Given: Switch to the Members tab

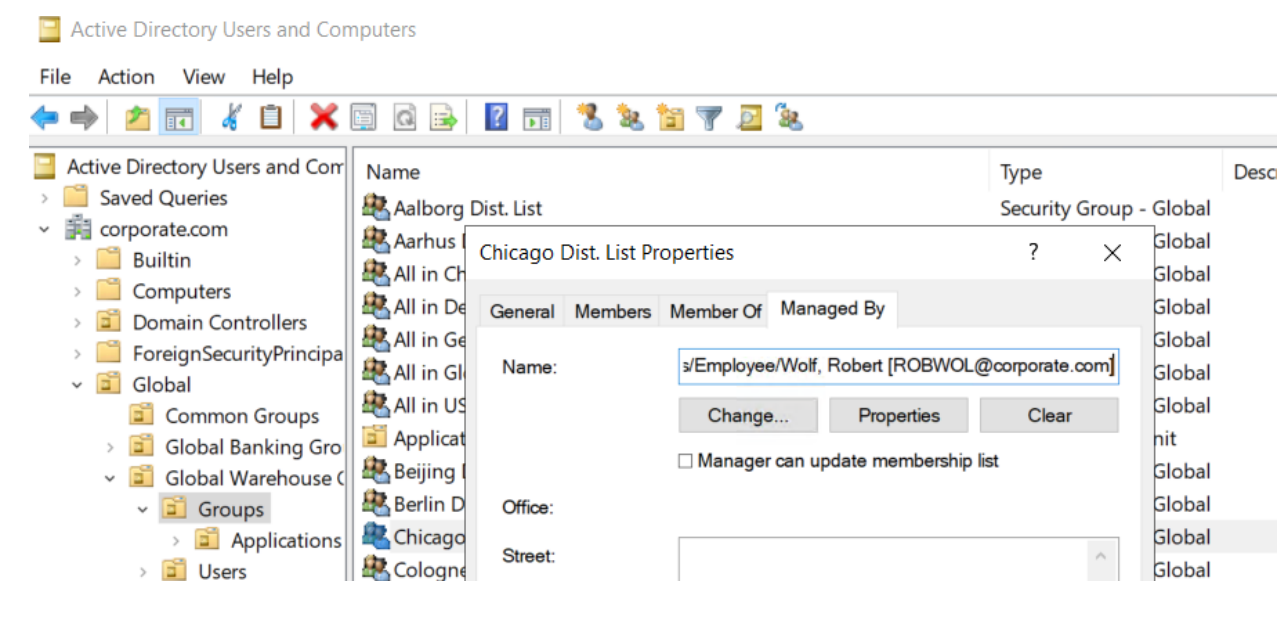Looking at the screenshot, I should coord(613,312).
